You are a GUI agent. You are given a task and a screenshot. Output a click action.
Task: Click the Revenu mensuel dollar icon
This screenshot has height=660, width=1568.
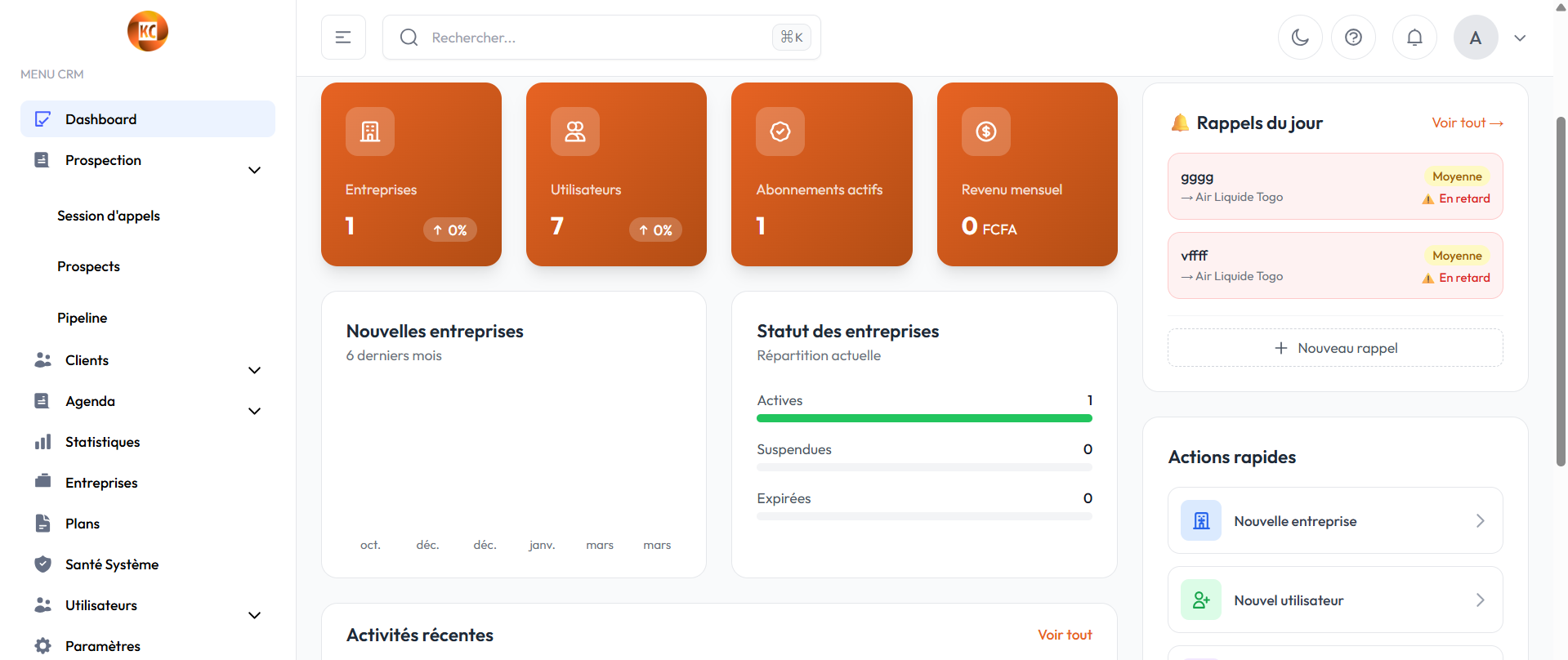pyautogui.click(x=986, y=132)
